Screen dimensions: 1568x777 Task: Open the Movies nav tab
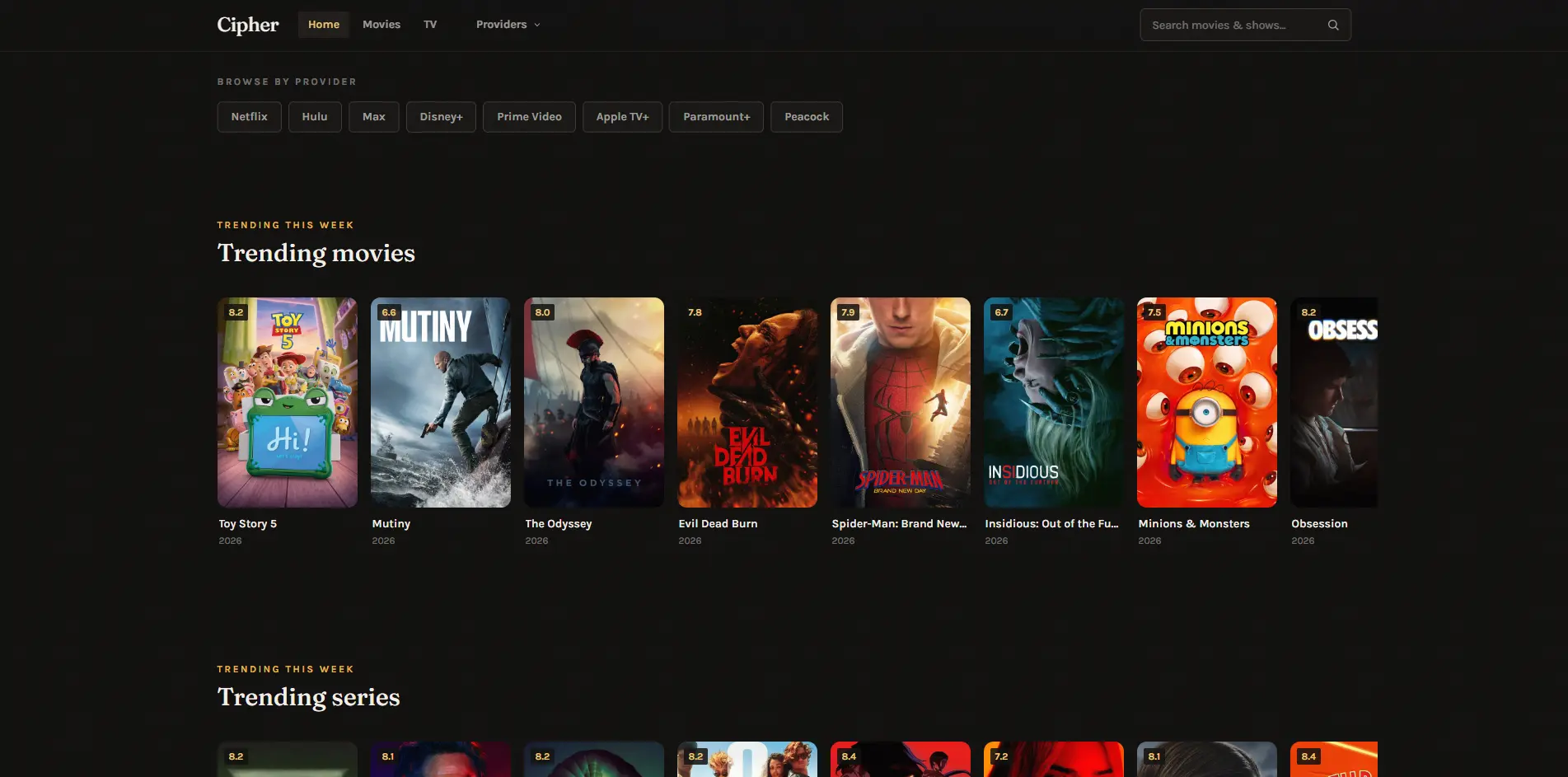381,25
